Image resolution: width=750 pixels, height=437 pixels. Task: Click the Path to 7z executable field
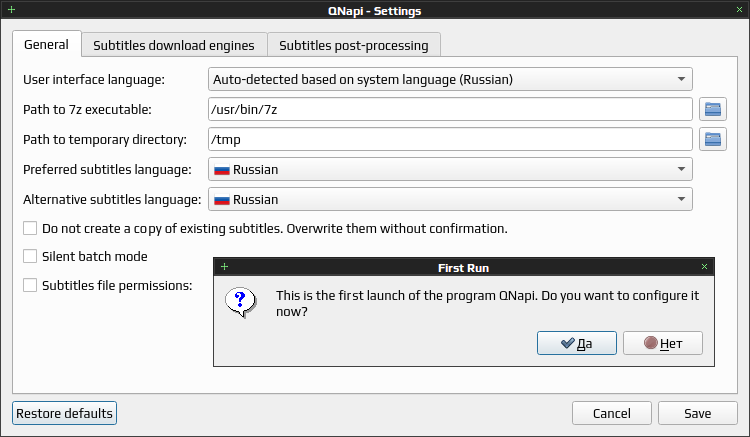[x=450, y=109]
